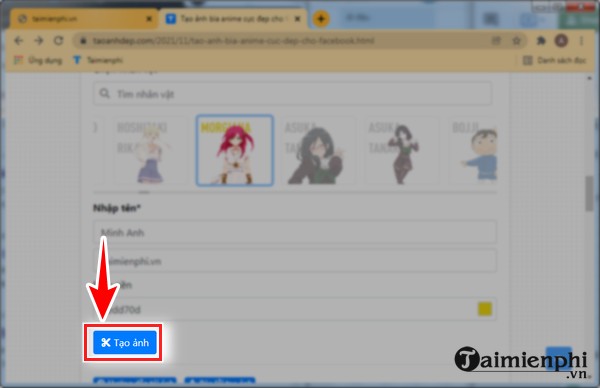This screenshot has width=600, height=388.
Task: Click the address bar URL
Action: tap(233, 41)
